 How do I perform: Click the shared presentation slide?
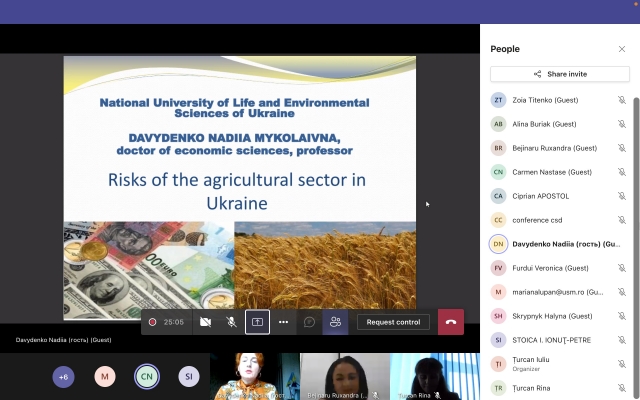pyautogui.click(x=240, y=188)
